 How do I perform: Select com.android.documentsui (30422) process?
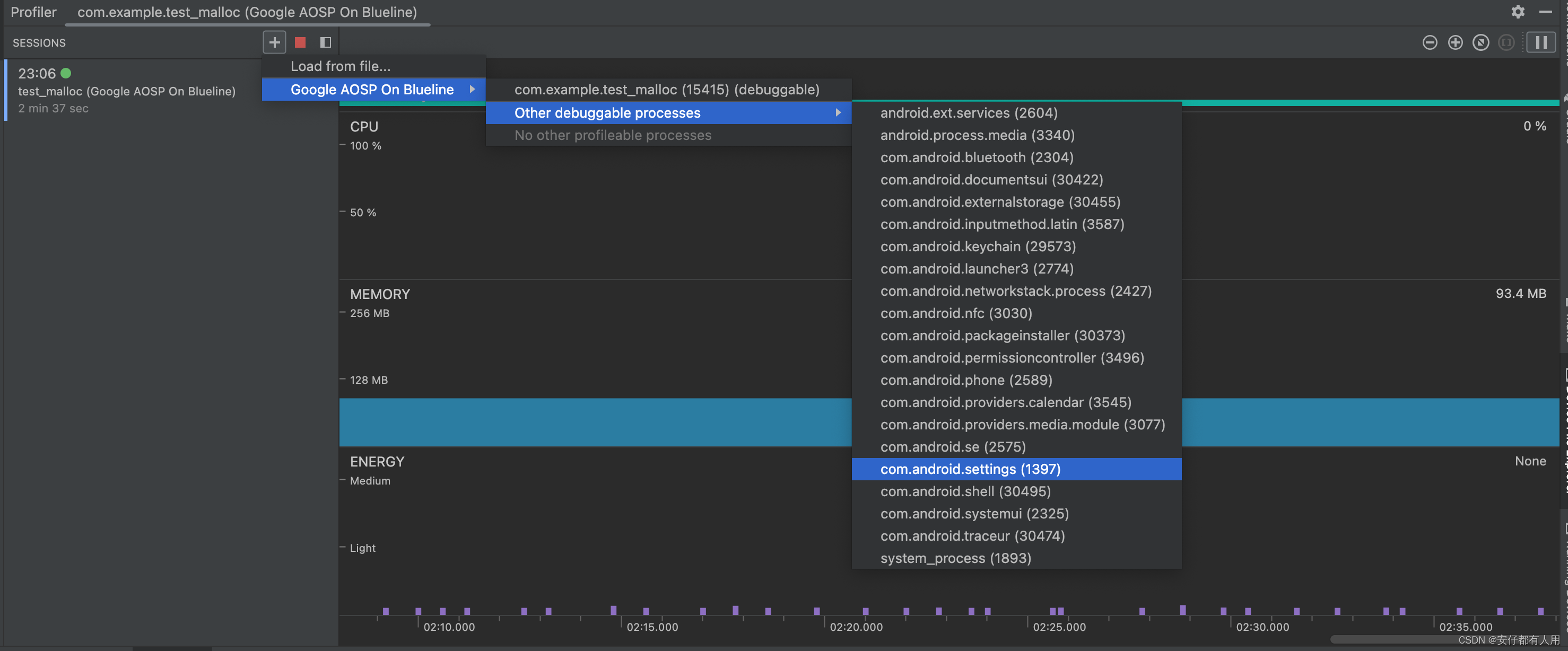pos(1016,180)
